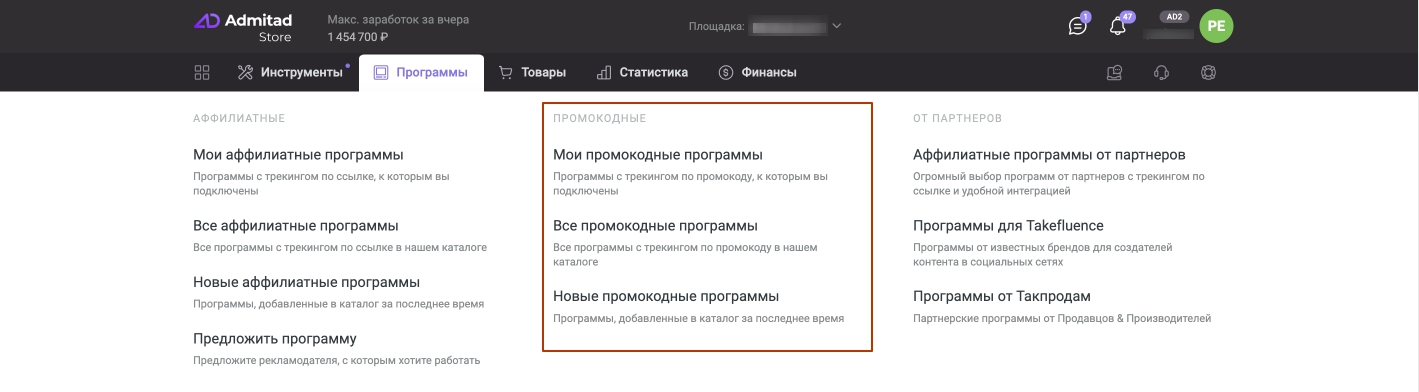This screenshot has height=392, width=1419.
Task: Click description 'Партнерские программы от Продавцов & Производителей'
Action: (1062, 319)
